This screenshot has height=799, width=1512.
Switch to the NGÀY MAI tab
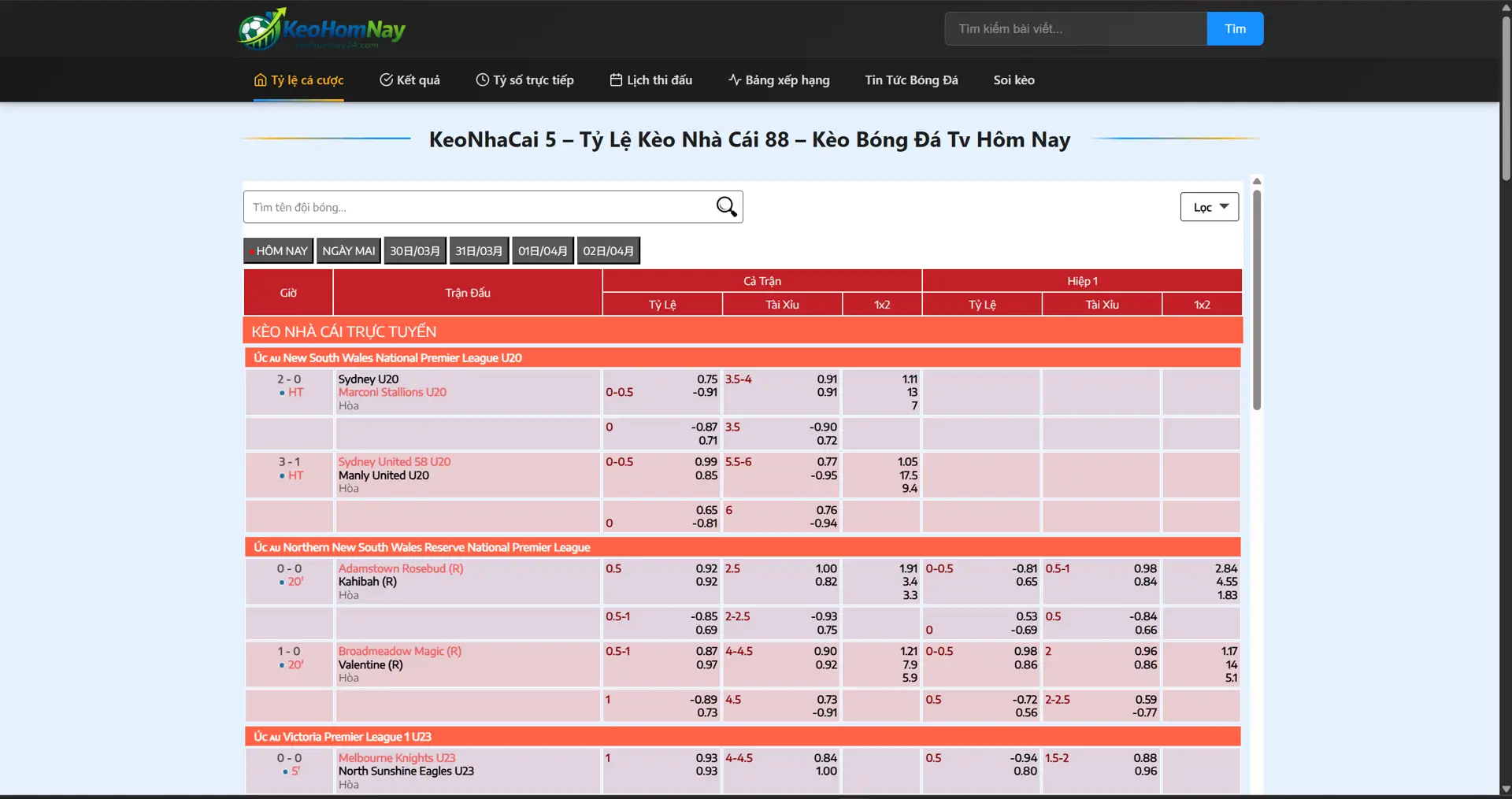(x=348, y=251)
